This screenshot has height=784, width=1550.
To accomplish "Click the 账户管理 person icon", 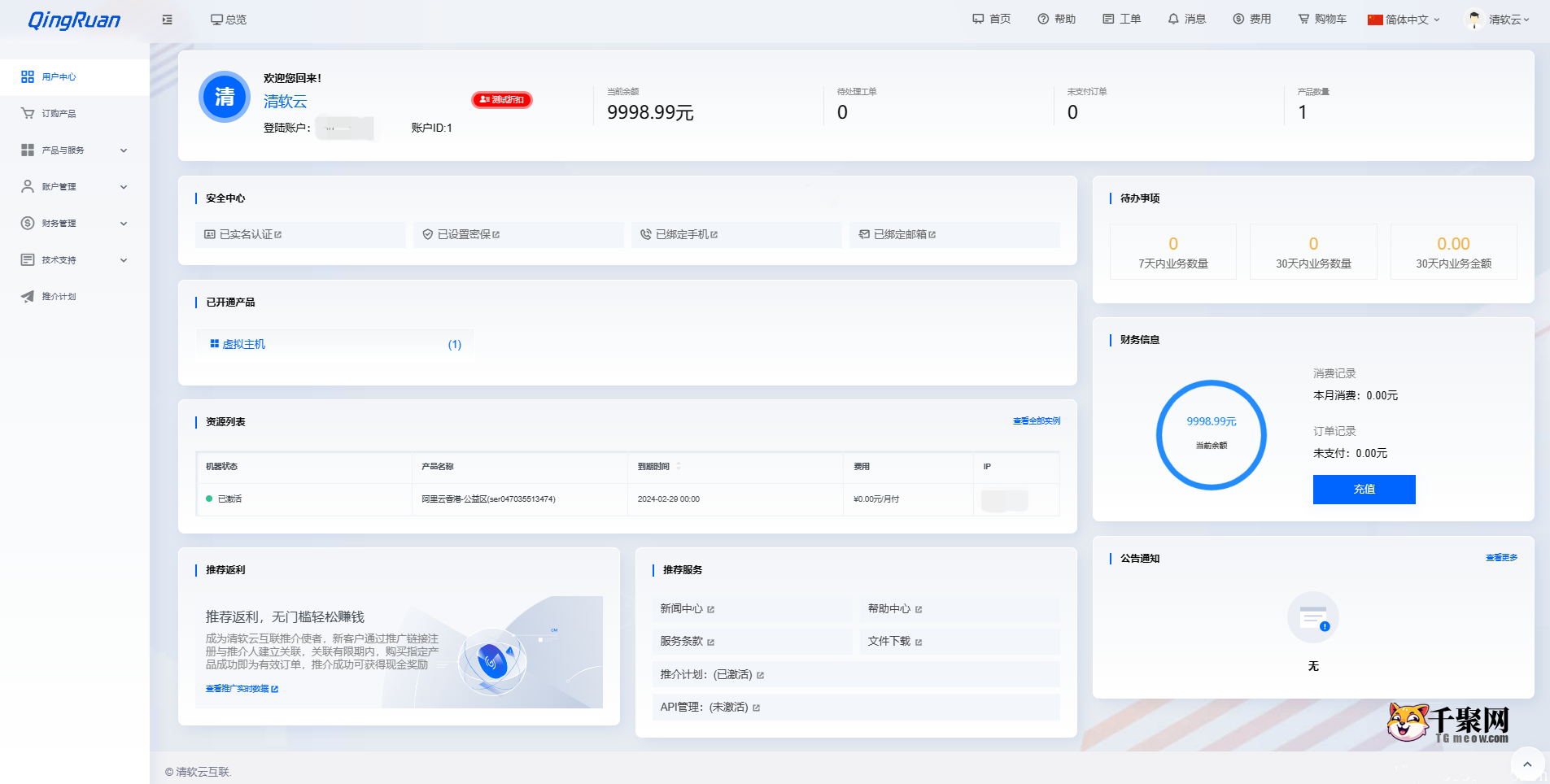I will 28,186.
